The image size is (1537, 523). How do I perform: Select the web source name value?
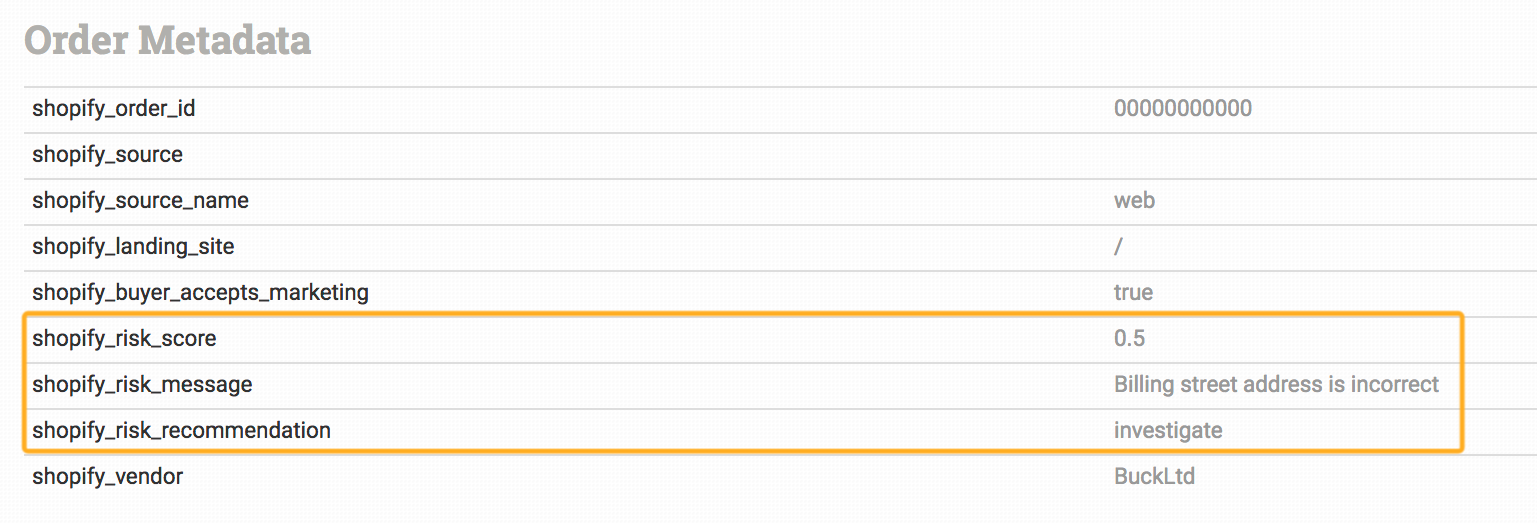(x=1135, y=200)
